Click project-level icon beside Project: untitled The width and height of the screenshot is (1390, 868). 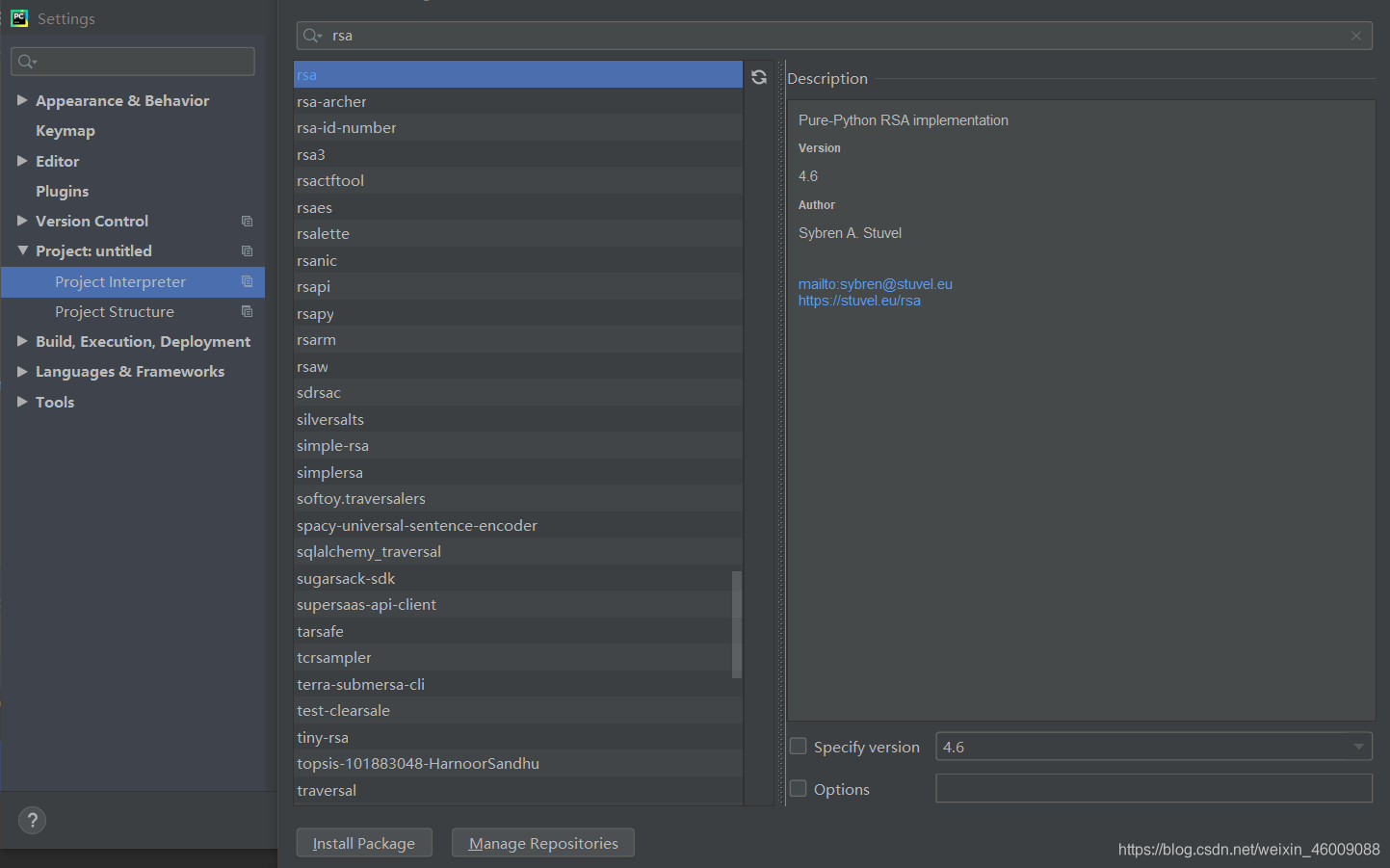(247, 251)
